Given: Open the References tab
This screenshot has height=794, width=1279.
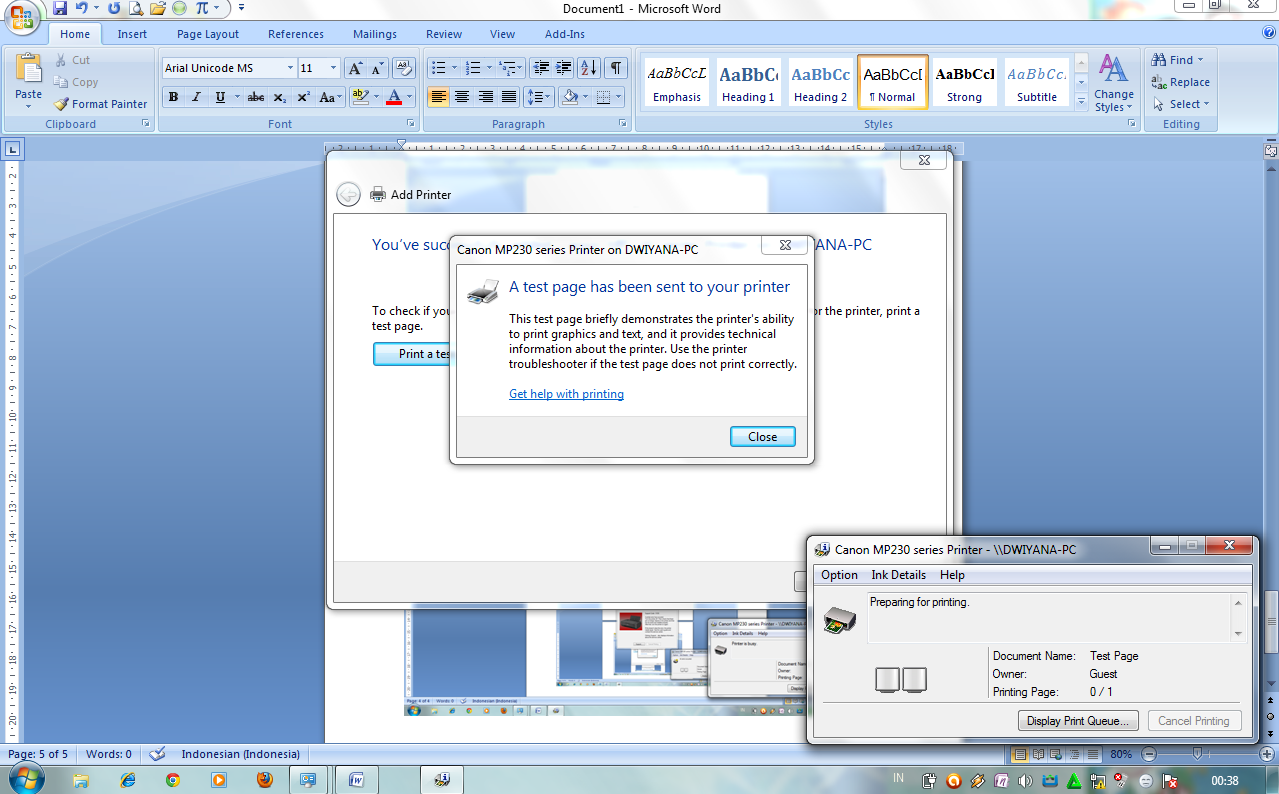Looking at the screenshot, I should tap(296, 34).
